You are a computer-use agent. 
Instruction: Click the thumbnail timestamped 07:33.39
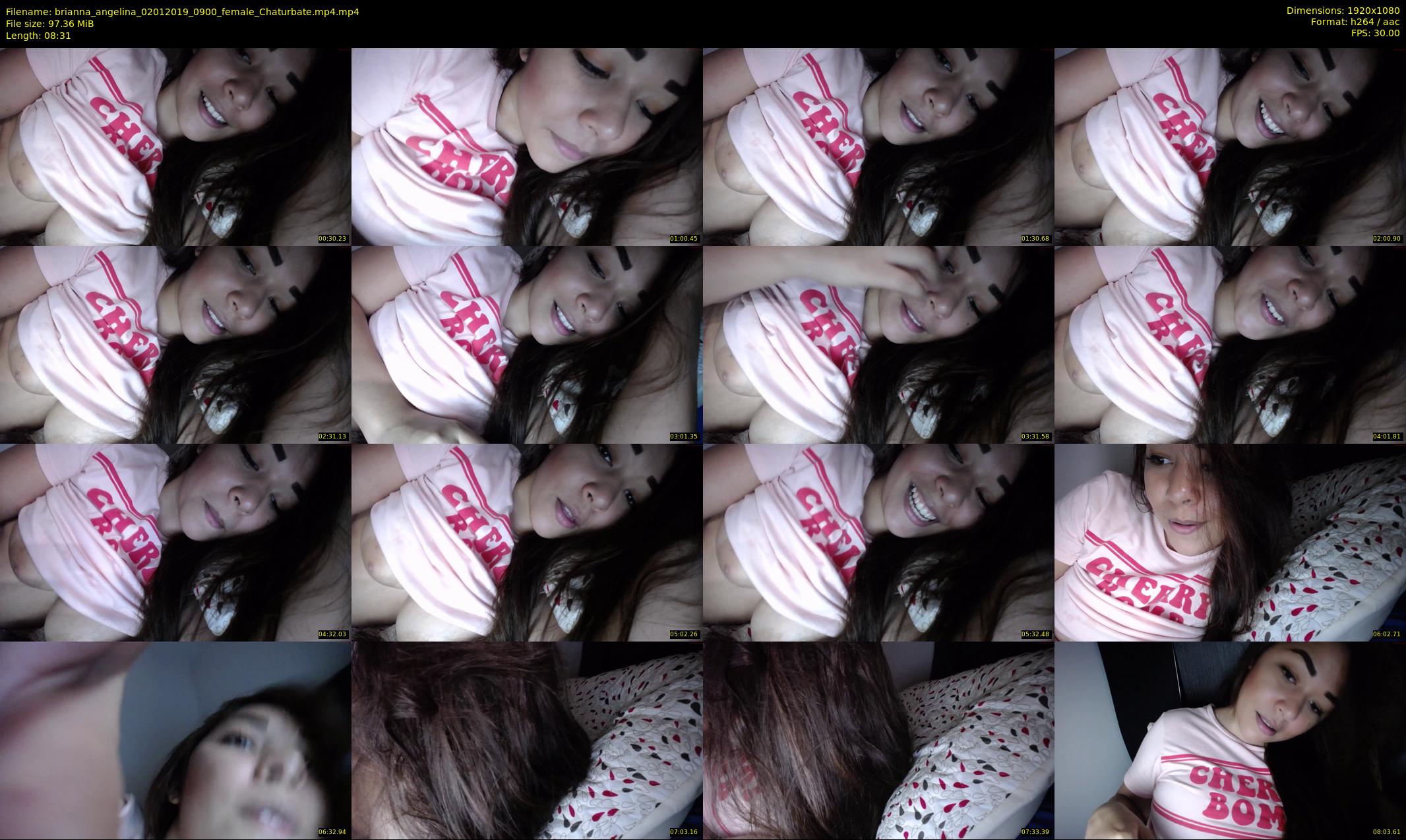[x=878, y=740]
